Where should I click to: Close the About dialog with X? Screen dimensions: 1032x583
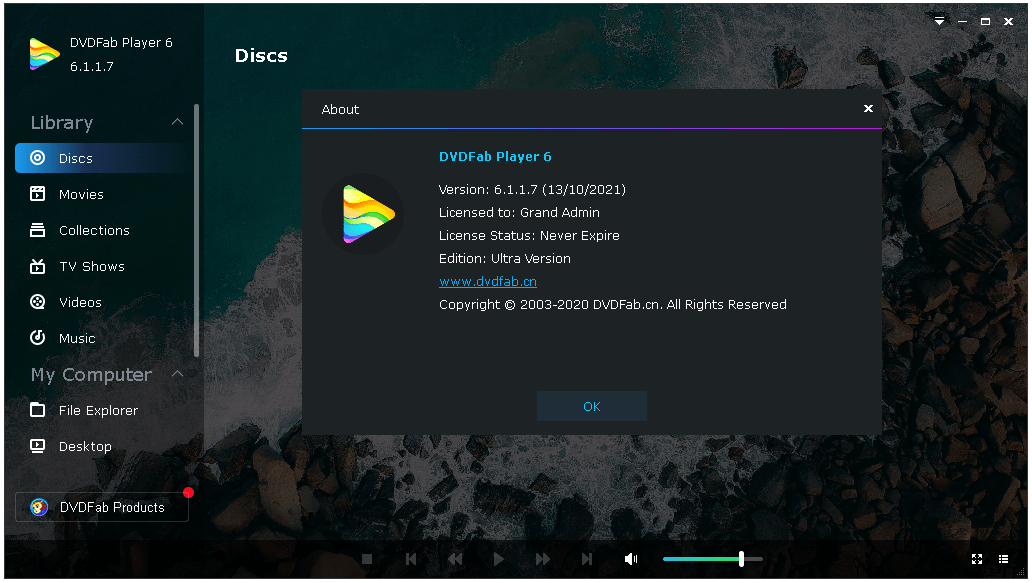click(868, 109)
